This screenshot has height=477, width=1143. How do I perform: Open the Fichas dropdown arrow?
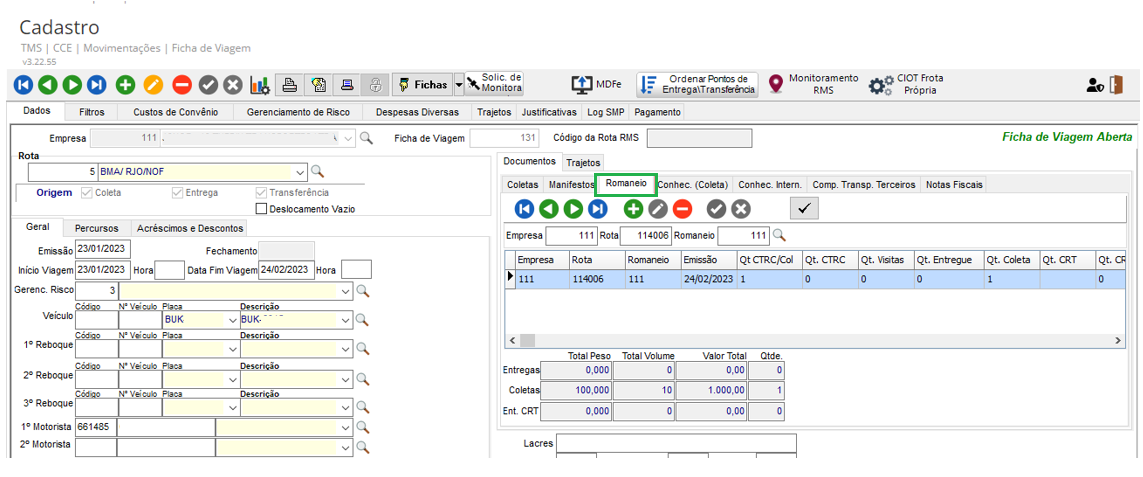click(459, 85)
